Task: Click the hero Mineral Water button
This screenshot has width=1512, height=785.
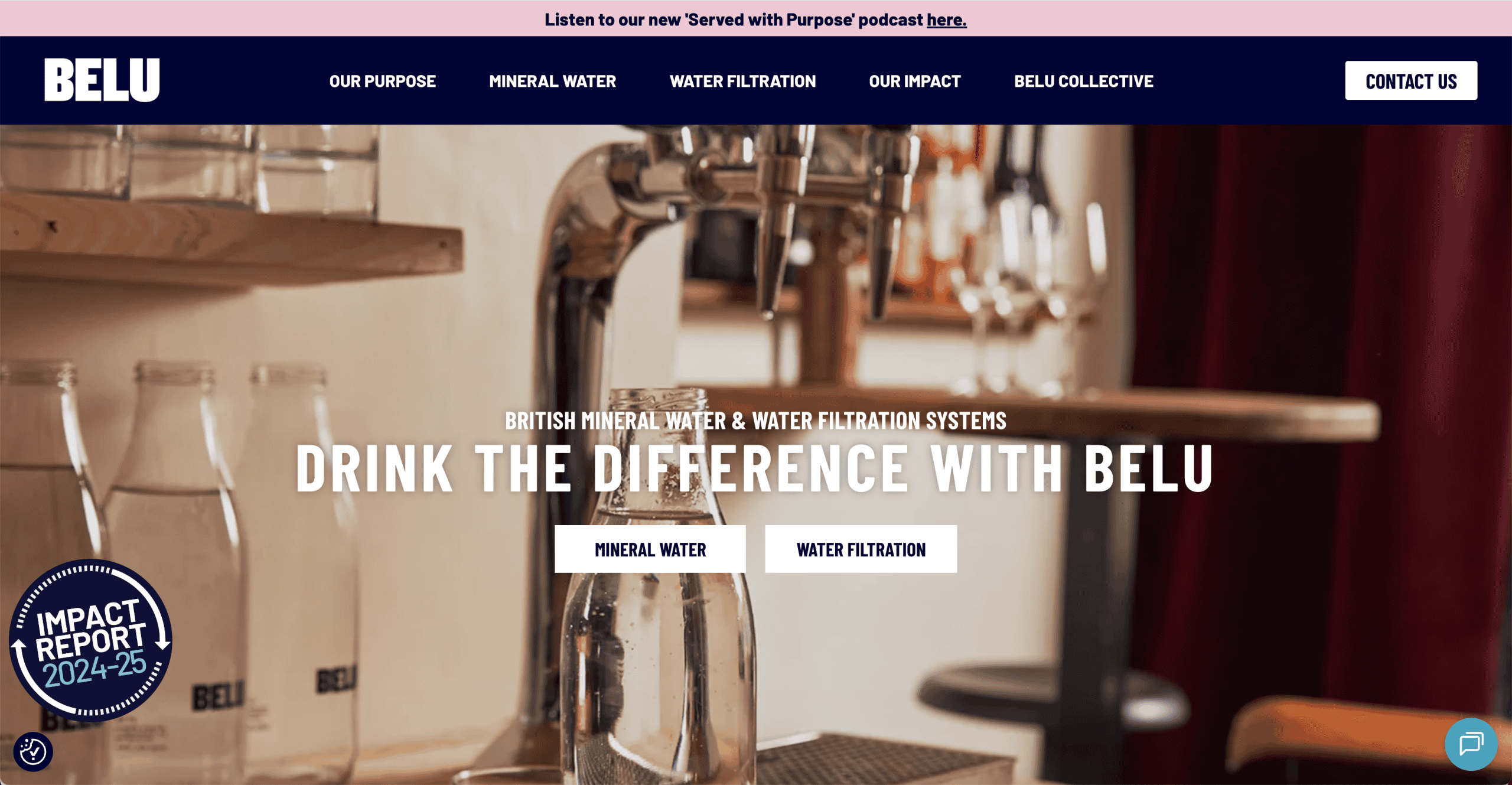Action: pyautogui.click(x=650, y=549)
